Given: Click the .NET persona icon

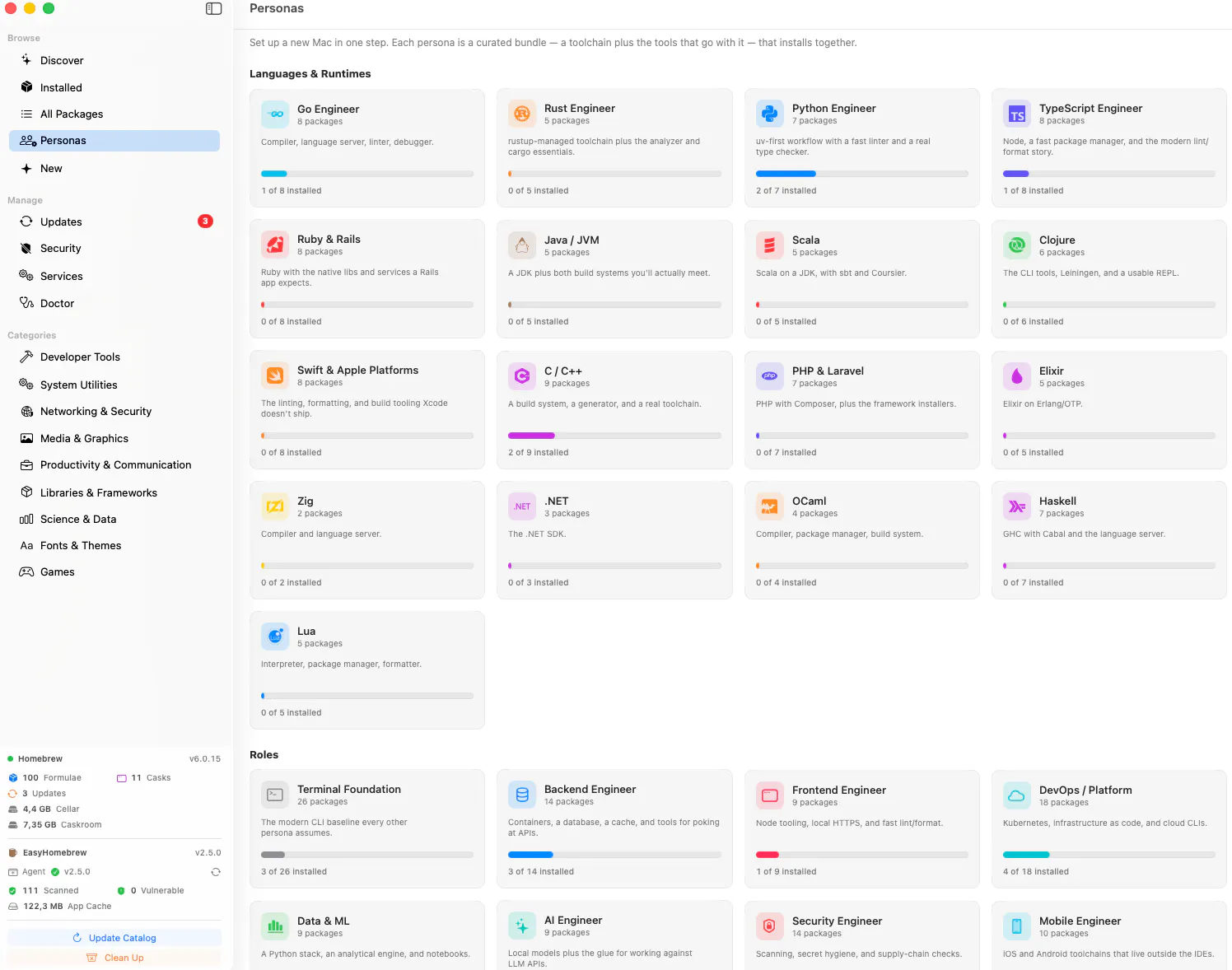Looking at the screenshot, I should click(x=522, y=506).
